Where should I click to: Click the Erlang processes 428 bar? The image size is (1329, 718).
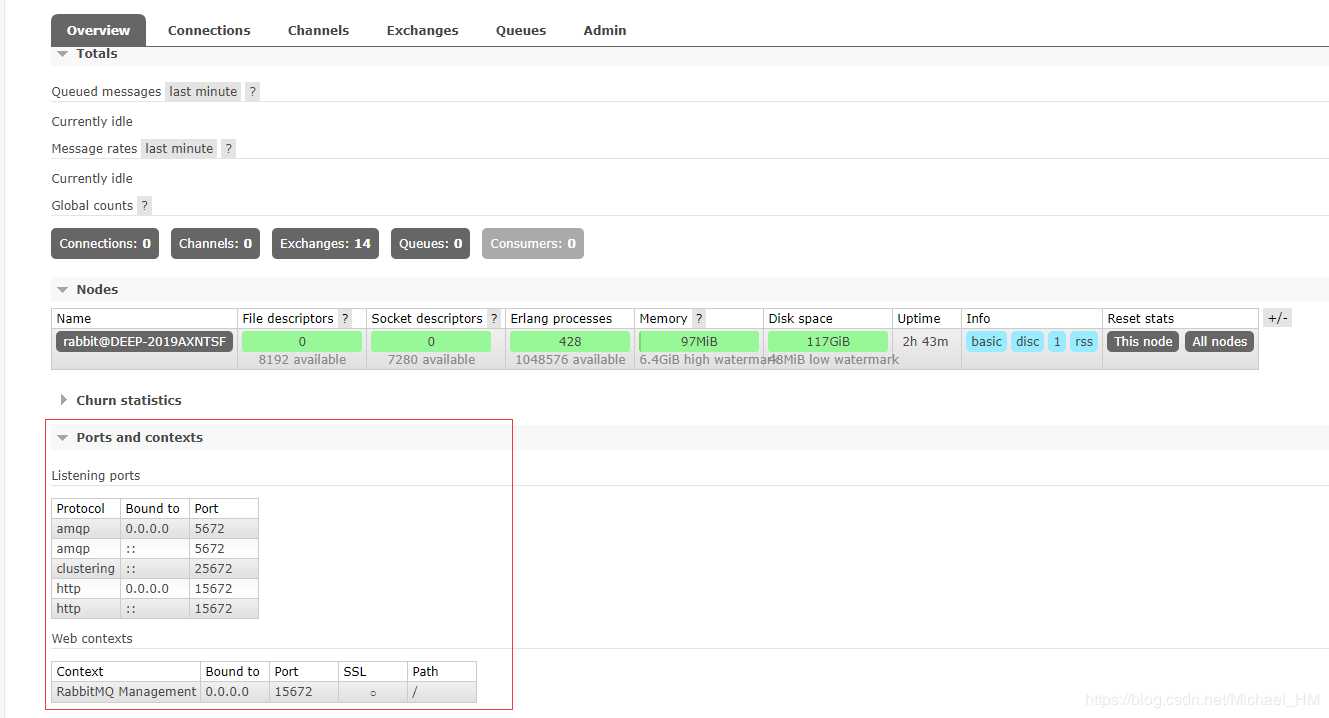(x=570, y=341)
